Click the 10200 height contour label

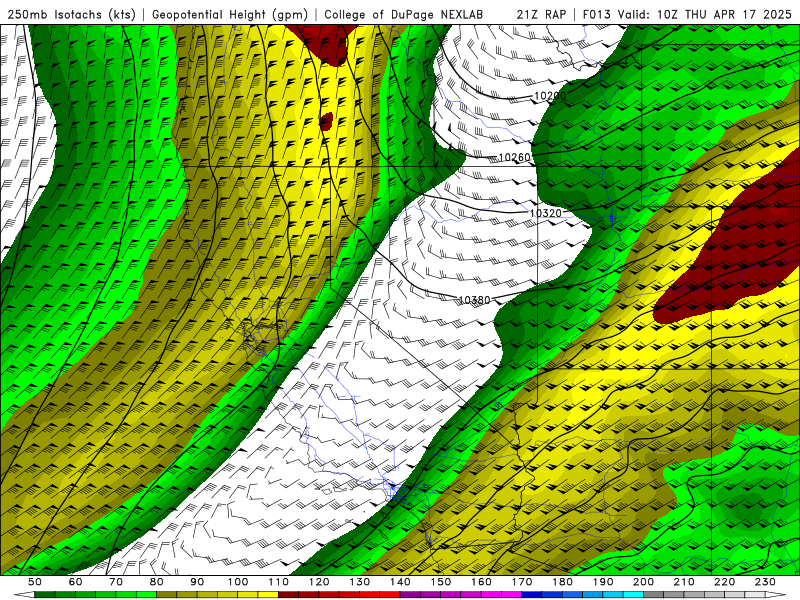[x=550, y=96]
